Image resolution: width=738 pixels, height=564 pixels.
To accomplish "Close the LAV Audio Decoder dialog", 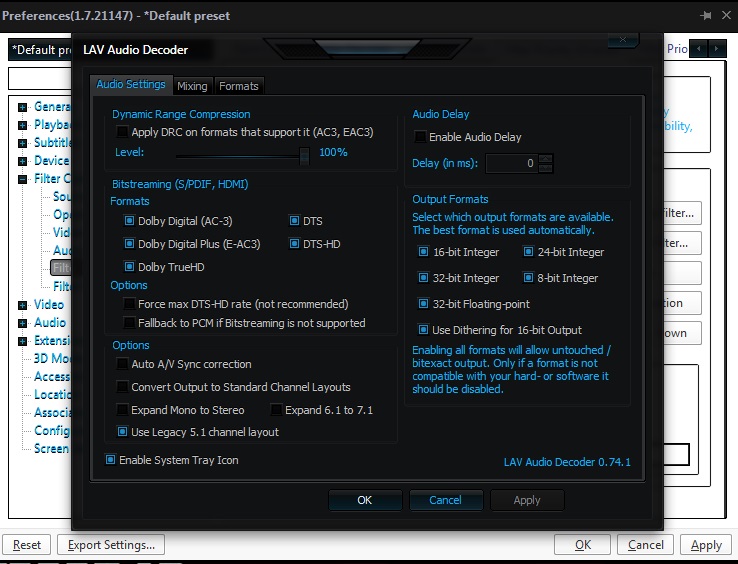I will click(x=623, y=40).
